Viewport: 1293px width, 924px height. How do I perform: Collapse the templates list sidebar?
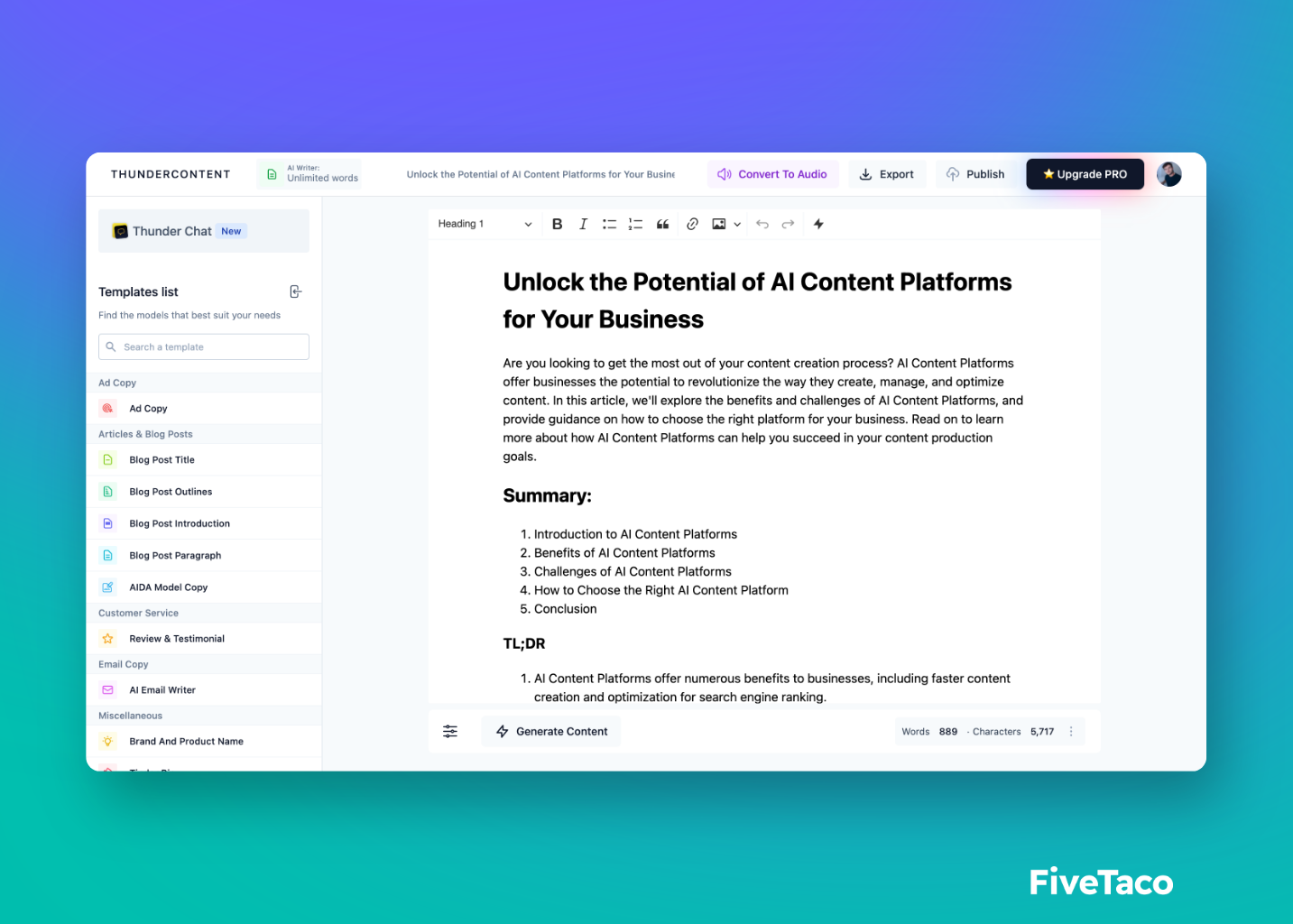point(295,291)
